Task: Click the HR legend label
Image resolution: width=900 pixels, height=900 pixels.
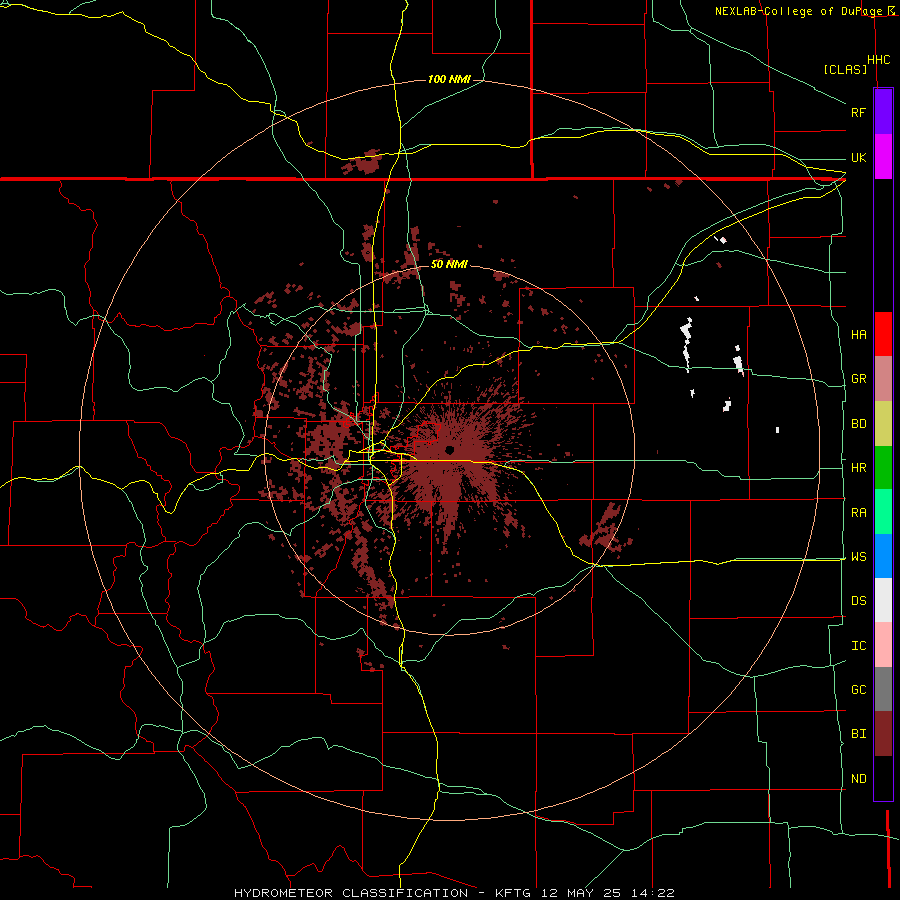Action: coord(858,468)
